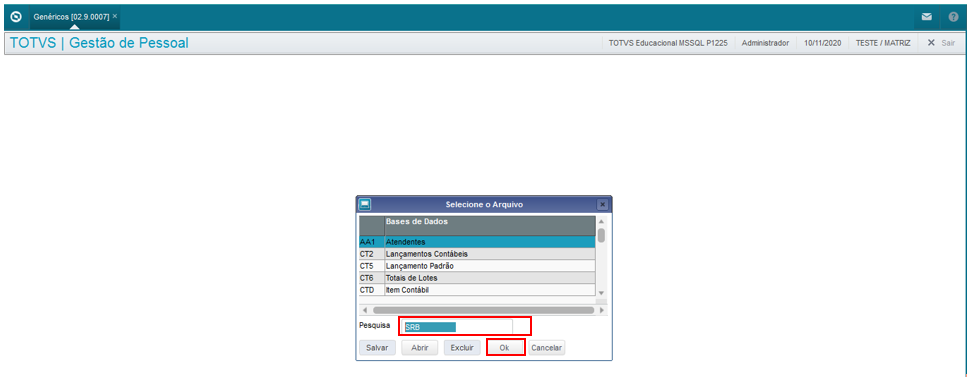972x377 pixels.
Task: Select the Lançamento Padrão row
Action: pos(477,265)
